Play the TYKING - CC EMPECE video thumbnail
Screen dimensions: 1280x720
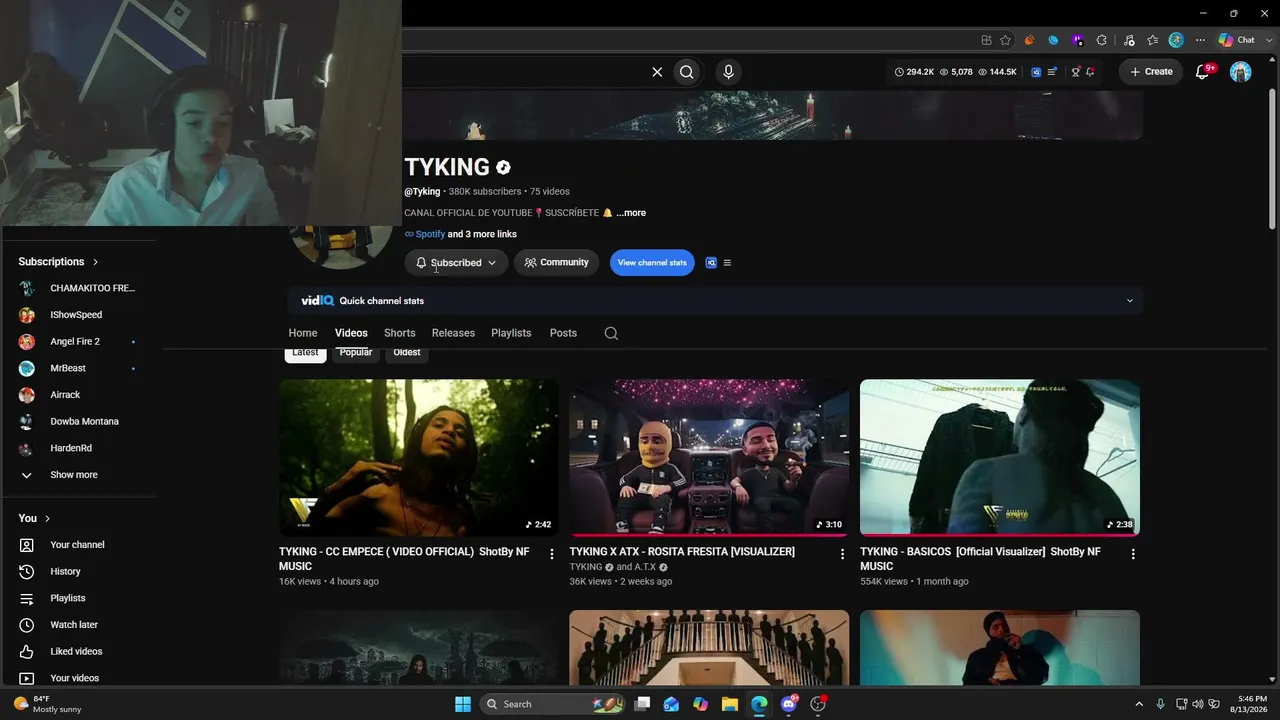[419, 458]
